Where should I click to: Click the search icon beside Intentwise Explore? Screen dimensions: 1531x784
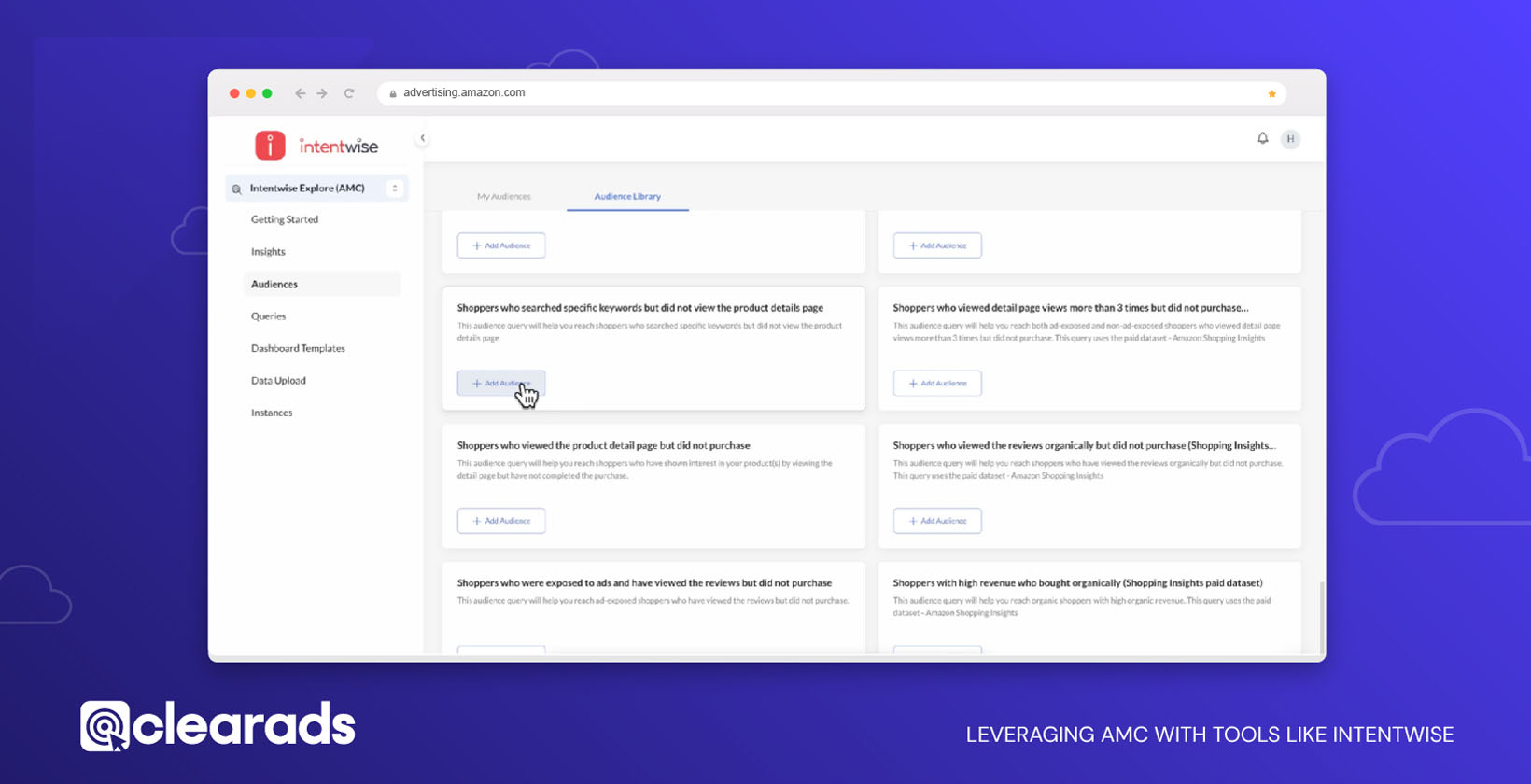pyautogui.click(x=236, y=189)
